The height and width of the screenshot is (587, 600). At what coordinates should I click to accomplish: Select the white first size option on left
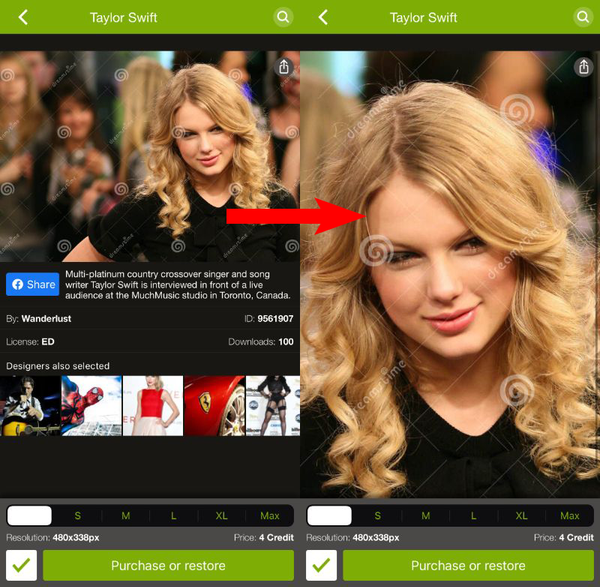(29, 515)
